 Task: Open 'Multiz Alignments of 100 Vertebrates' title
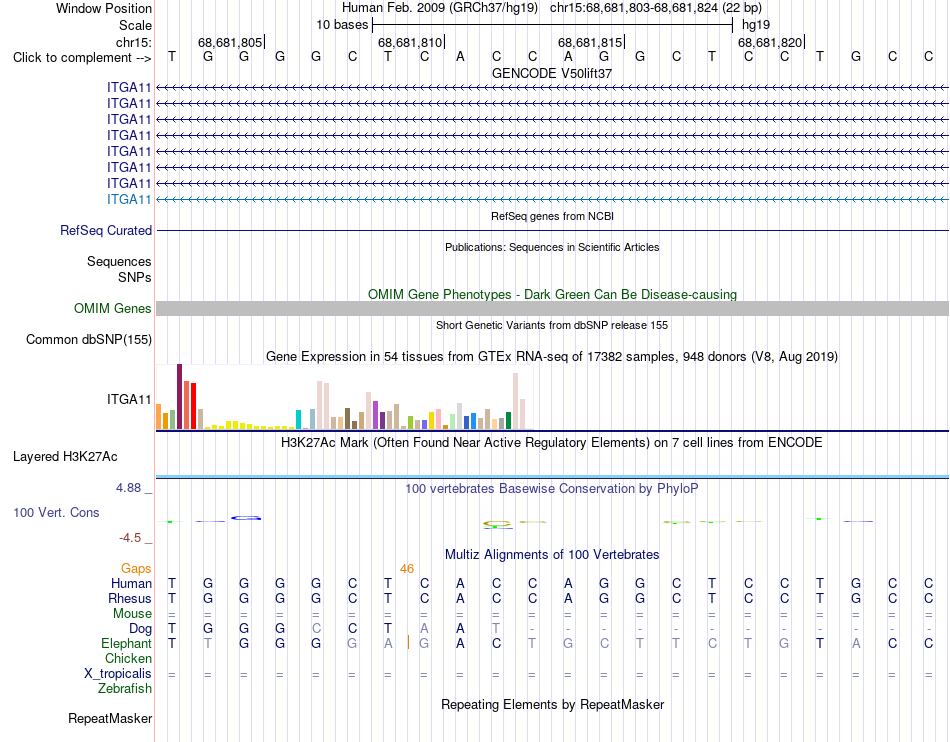(552, 554)
